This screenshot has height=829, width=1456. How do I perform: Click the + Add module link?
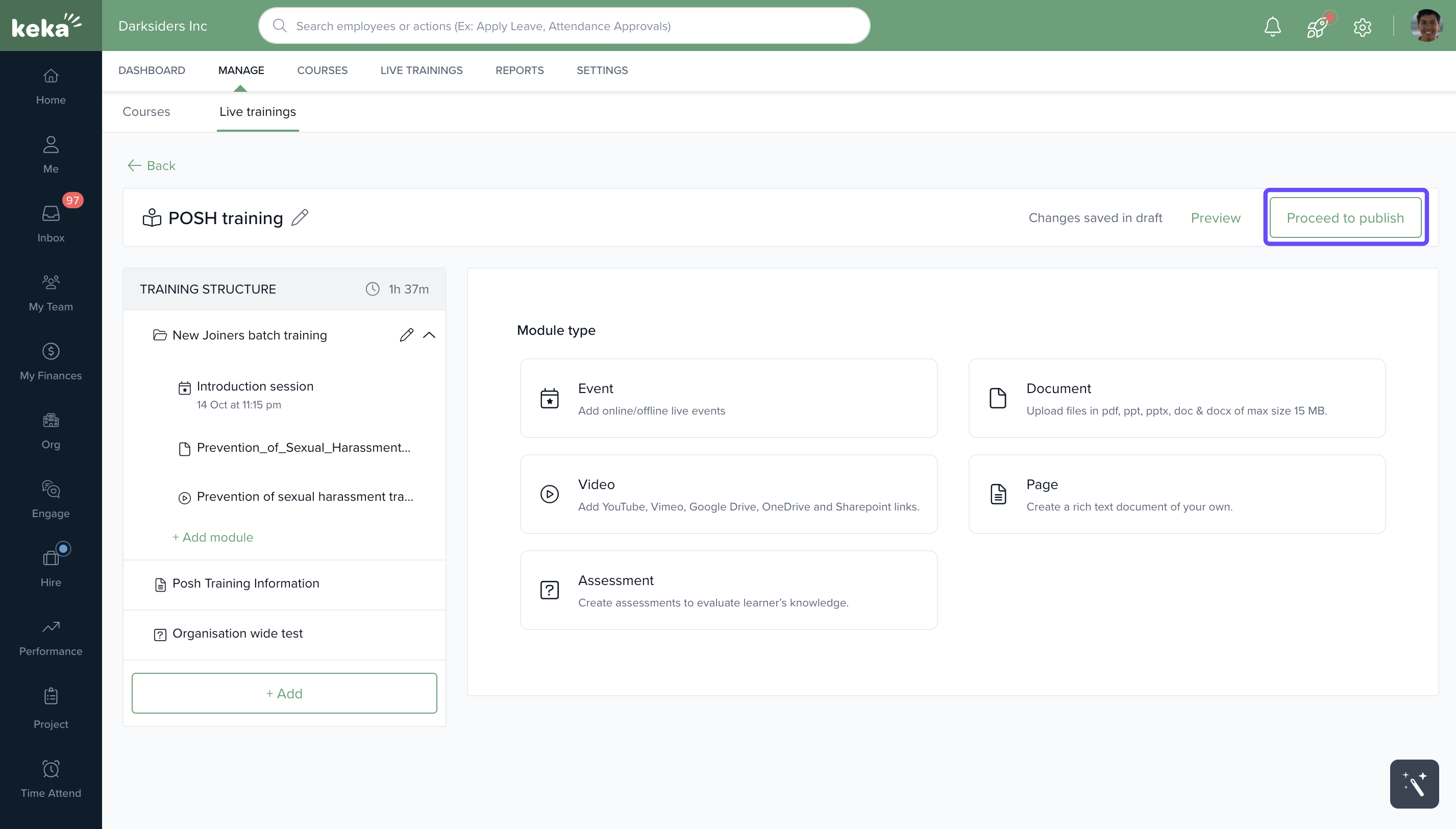pos(213,537)
